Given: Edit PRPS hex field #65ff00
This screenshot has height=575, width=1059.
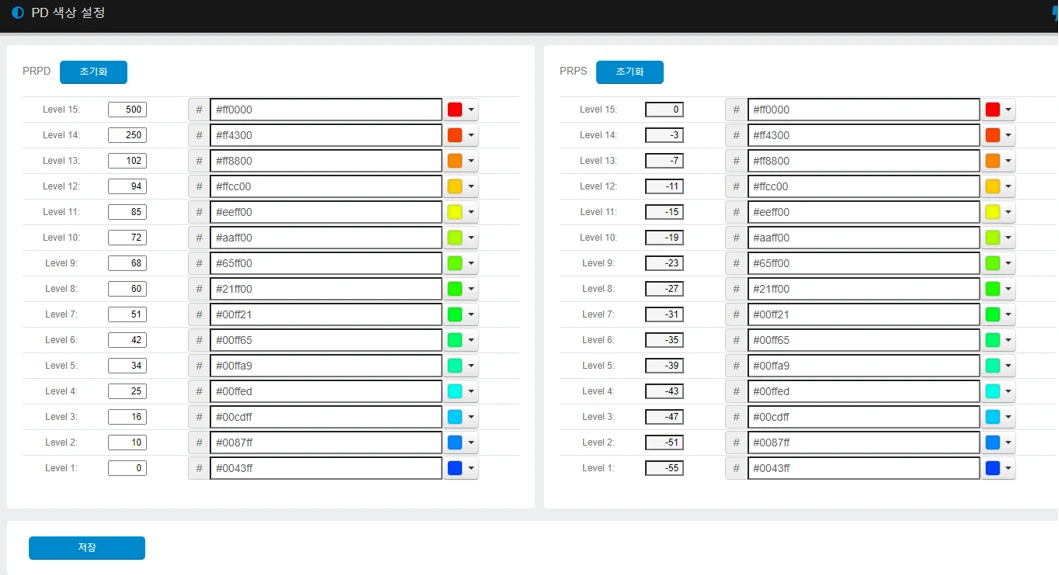Looking at the screenshot, I should [x=864, y=264].
